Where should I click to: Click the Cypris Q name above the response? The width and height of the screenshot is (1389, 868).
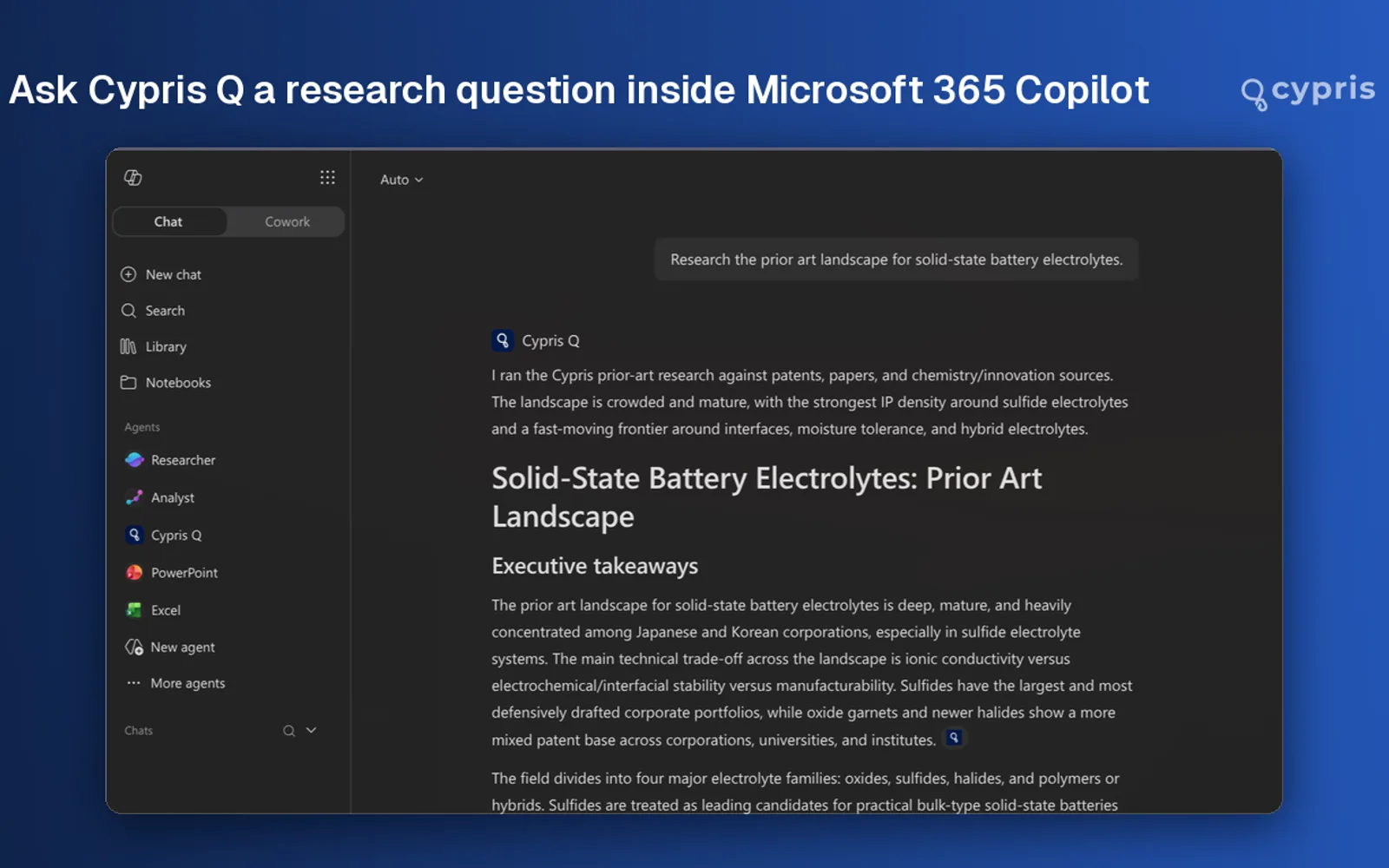pos(550,341)
